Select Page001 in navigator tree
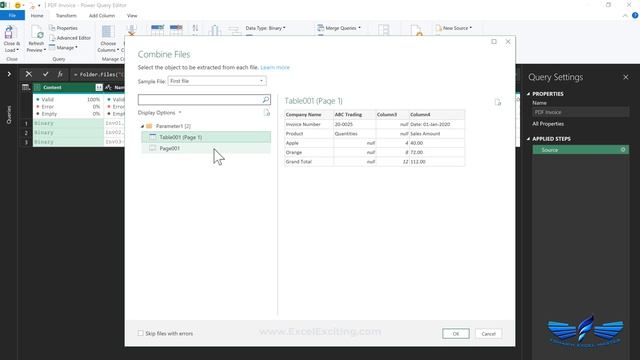 click(206, 148)
